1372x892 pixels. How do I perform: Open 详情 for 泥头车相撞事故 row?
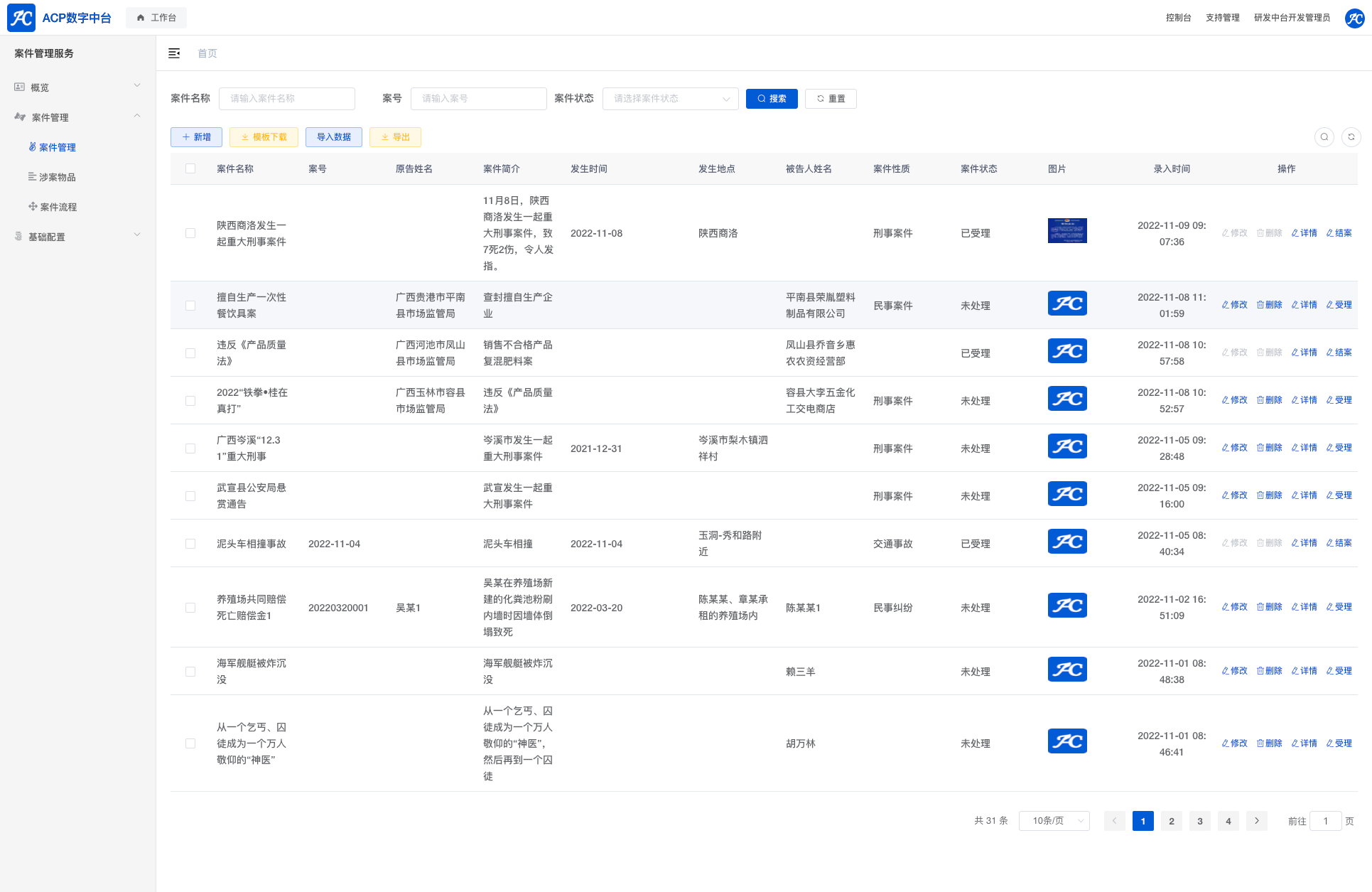[x=1304, y=543]
